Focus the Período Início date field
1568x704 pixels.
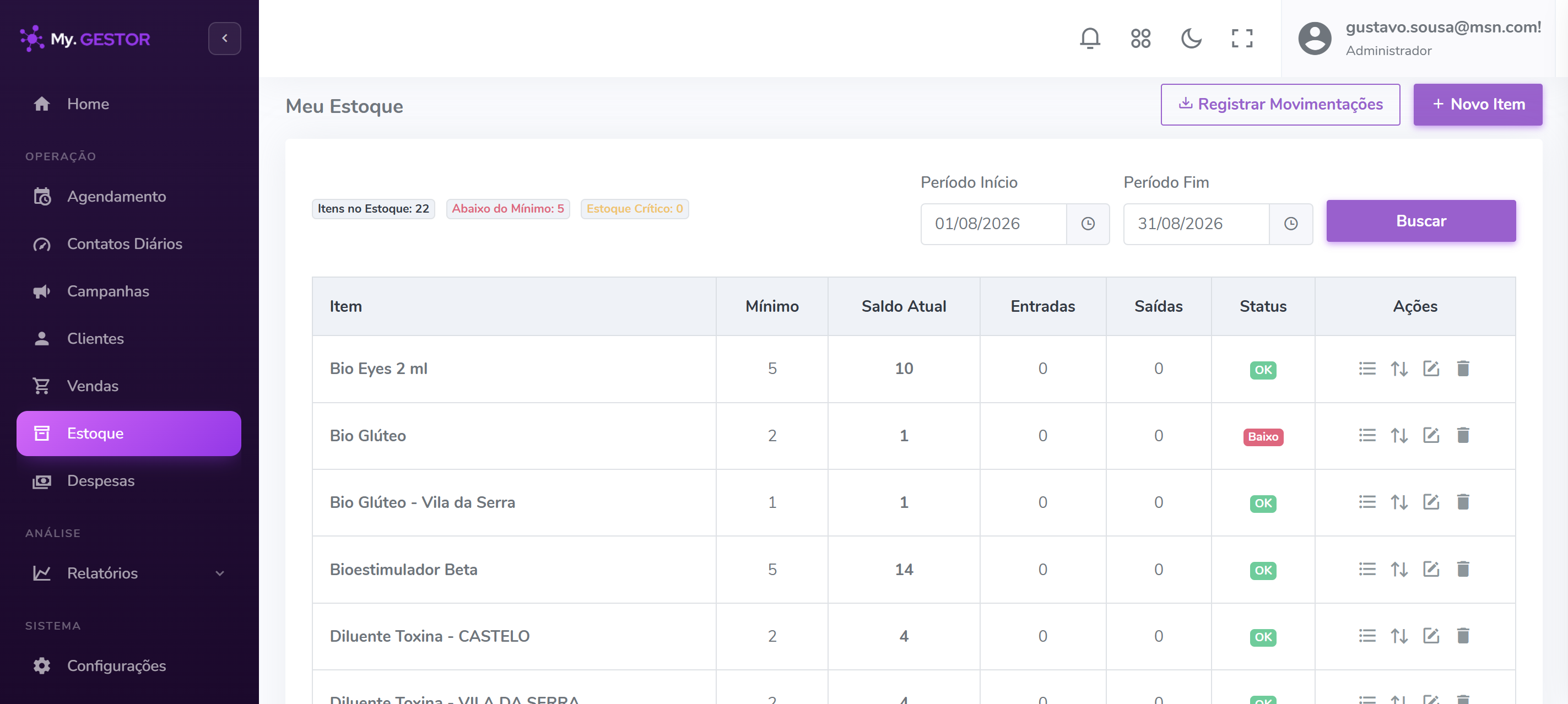[x=993, y=224]
